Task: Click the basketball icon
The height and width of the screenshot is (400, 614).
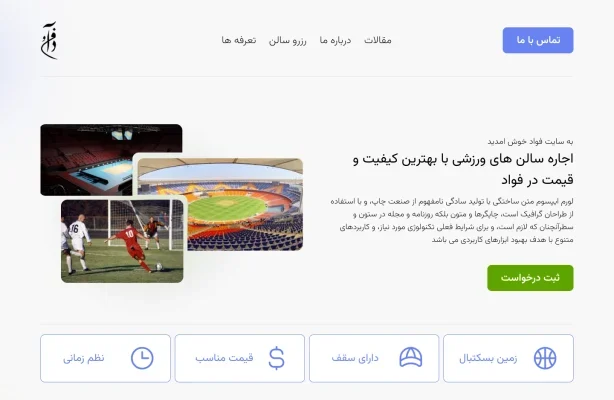Action: pos(545,358)
